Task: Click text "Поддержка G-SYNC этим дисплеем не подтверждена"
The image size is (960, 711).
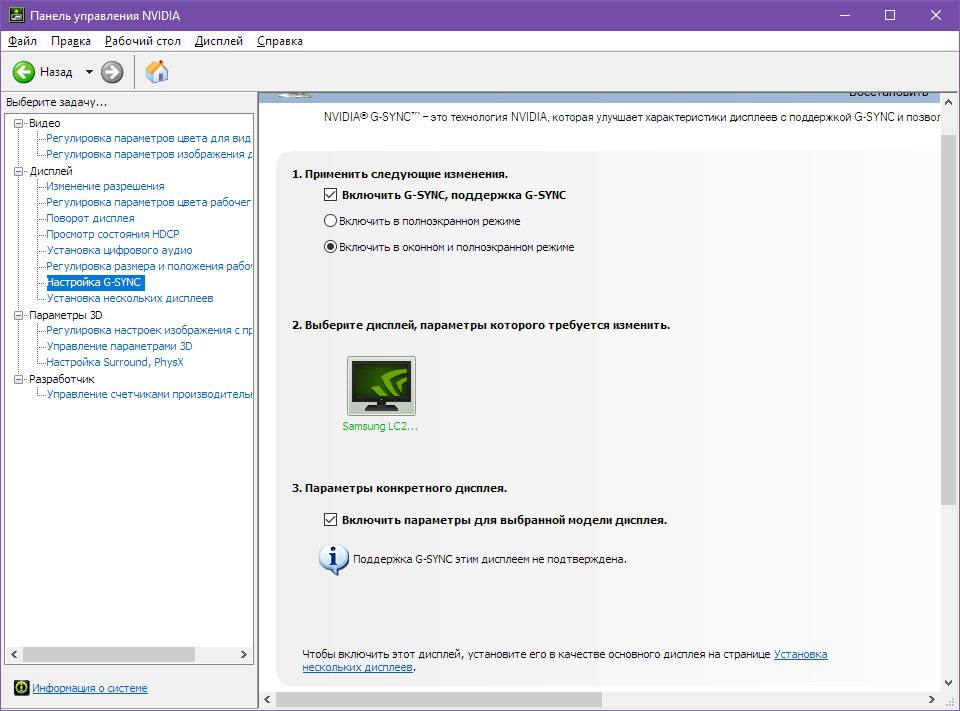Action: point(490,559)
